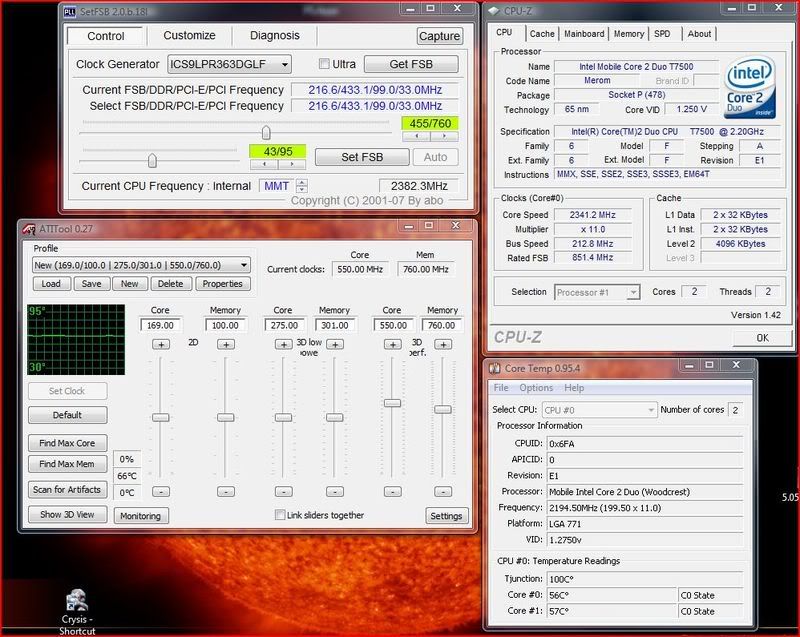Click right arrow under 43/95 value
The image size is (800, 637).
pyautogui.click(x=292, y=164)
